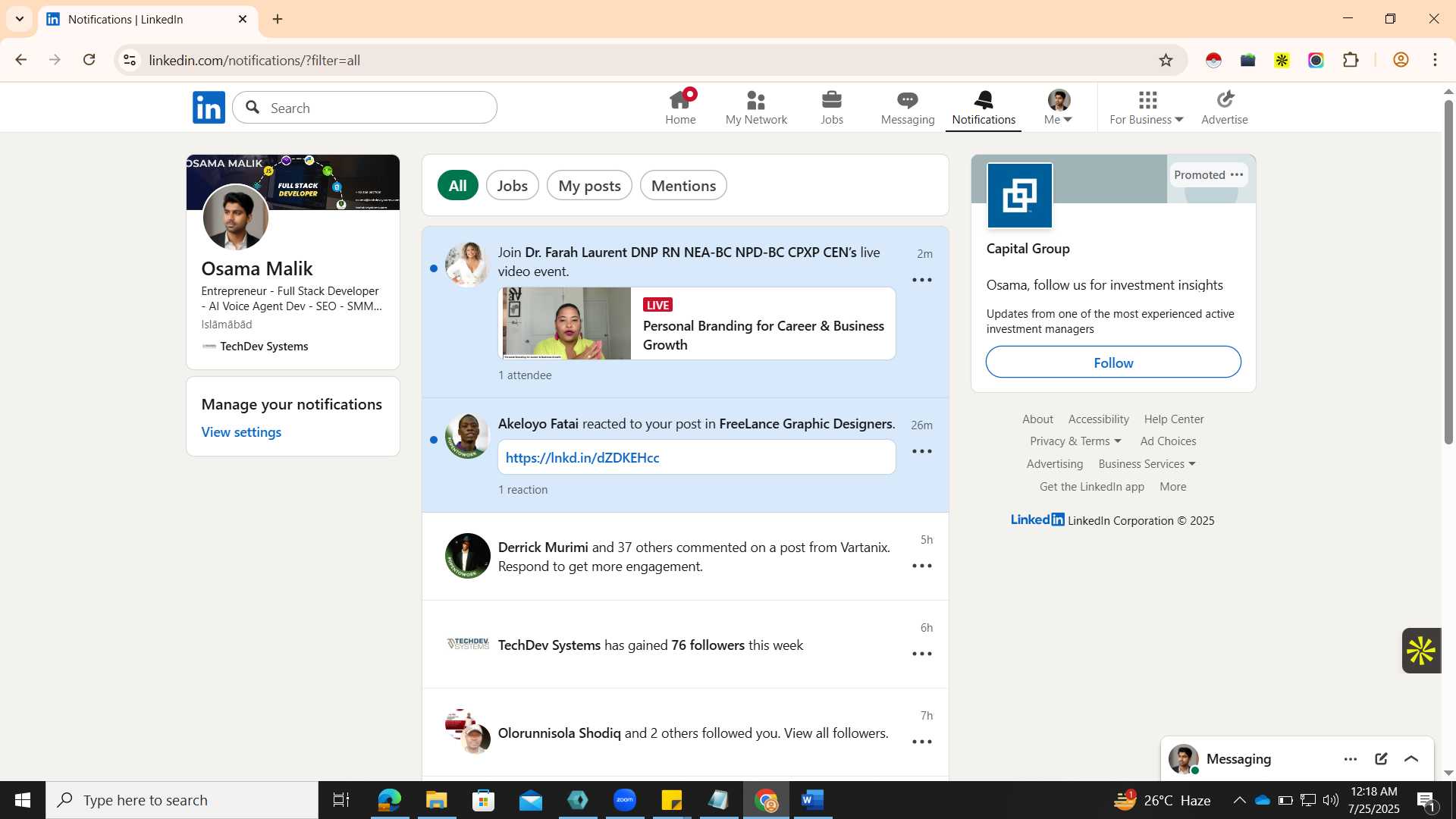Open Advertising footer link

(x=1054, y=464)
